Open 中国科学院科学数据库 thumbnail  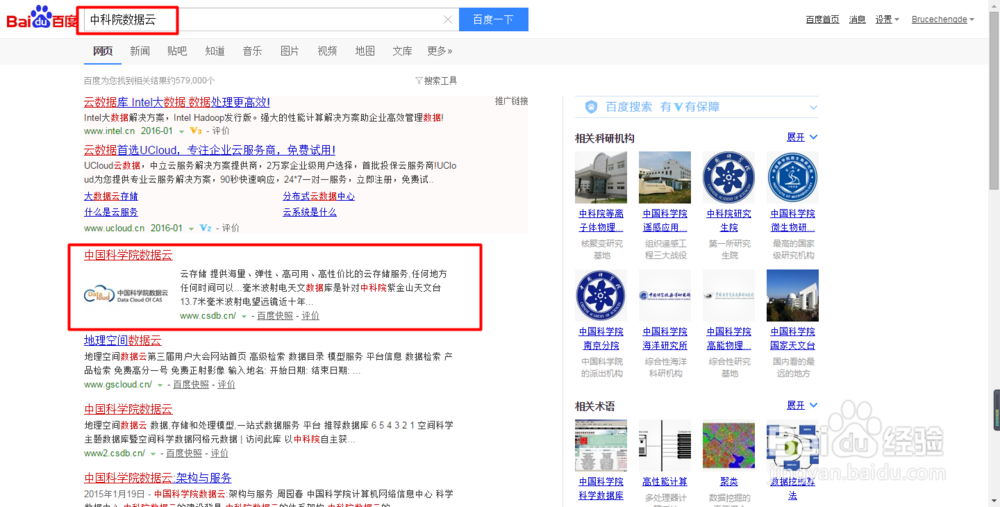601,445
